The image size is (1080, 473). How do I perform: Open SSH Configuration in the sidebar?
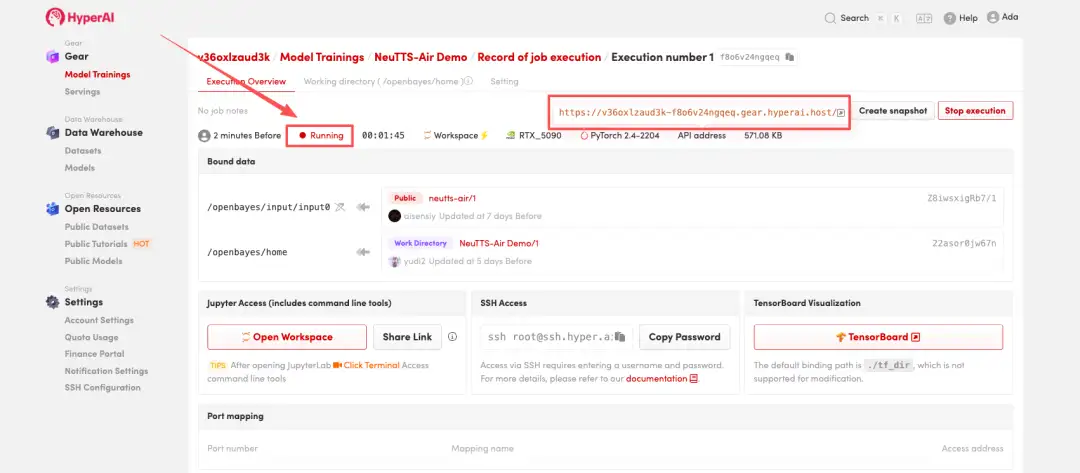click(103, 388)
